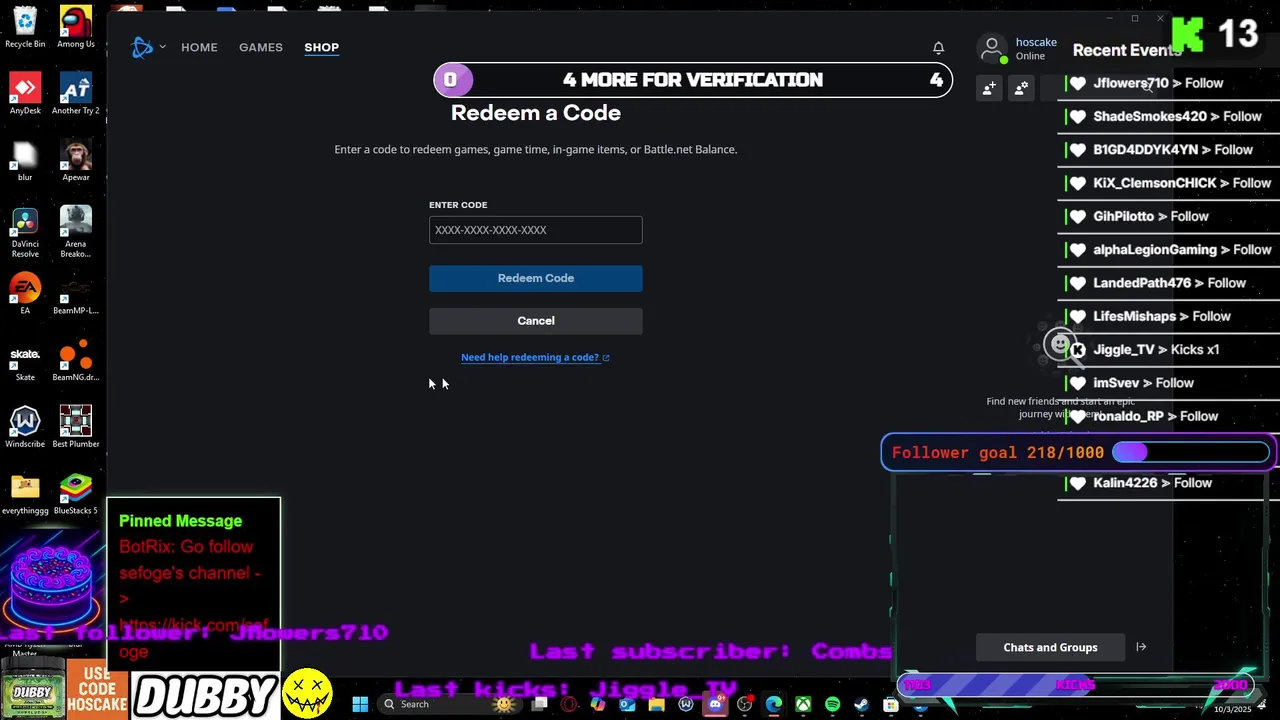Open Need help redeeming a code link
The width and height of the screenshot is (1280, 720).
click(x=535, y=357)
